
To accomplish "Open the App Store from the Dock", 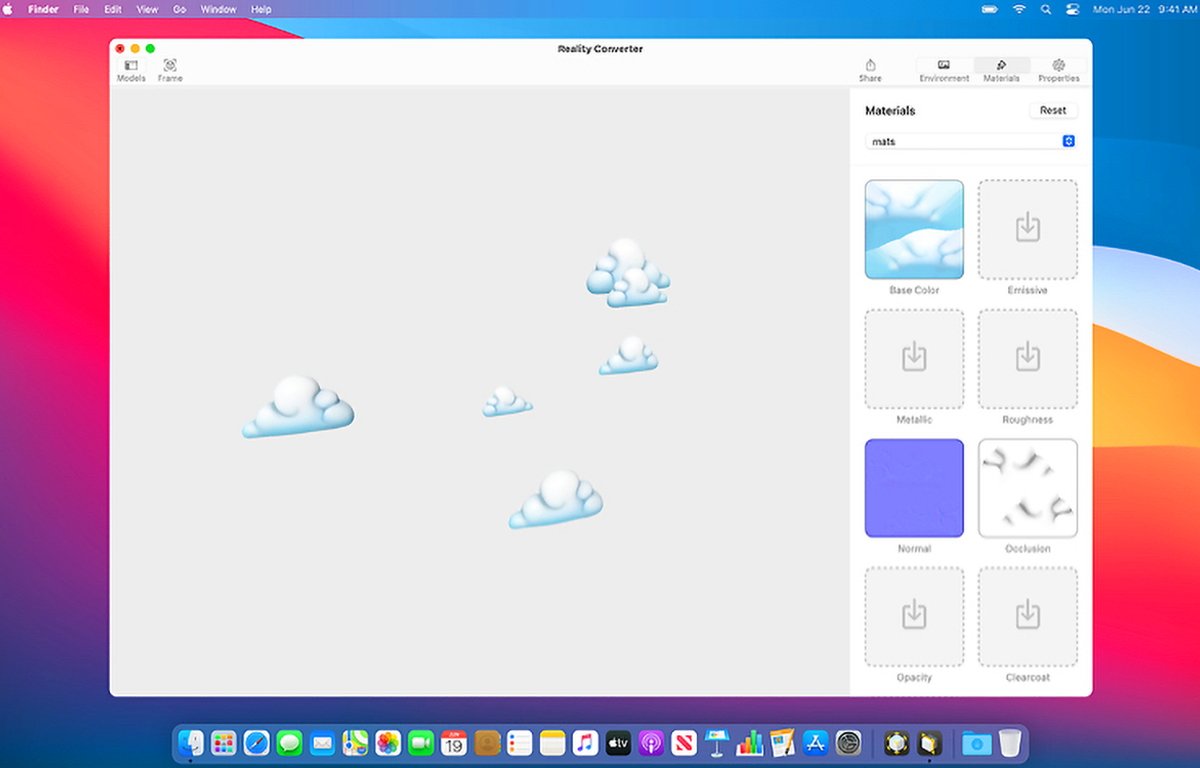I will click(815, 743).
